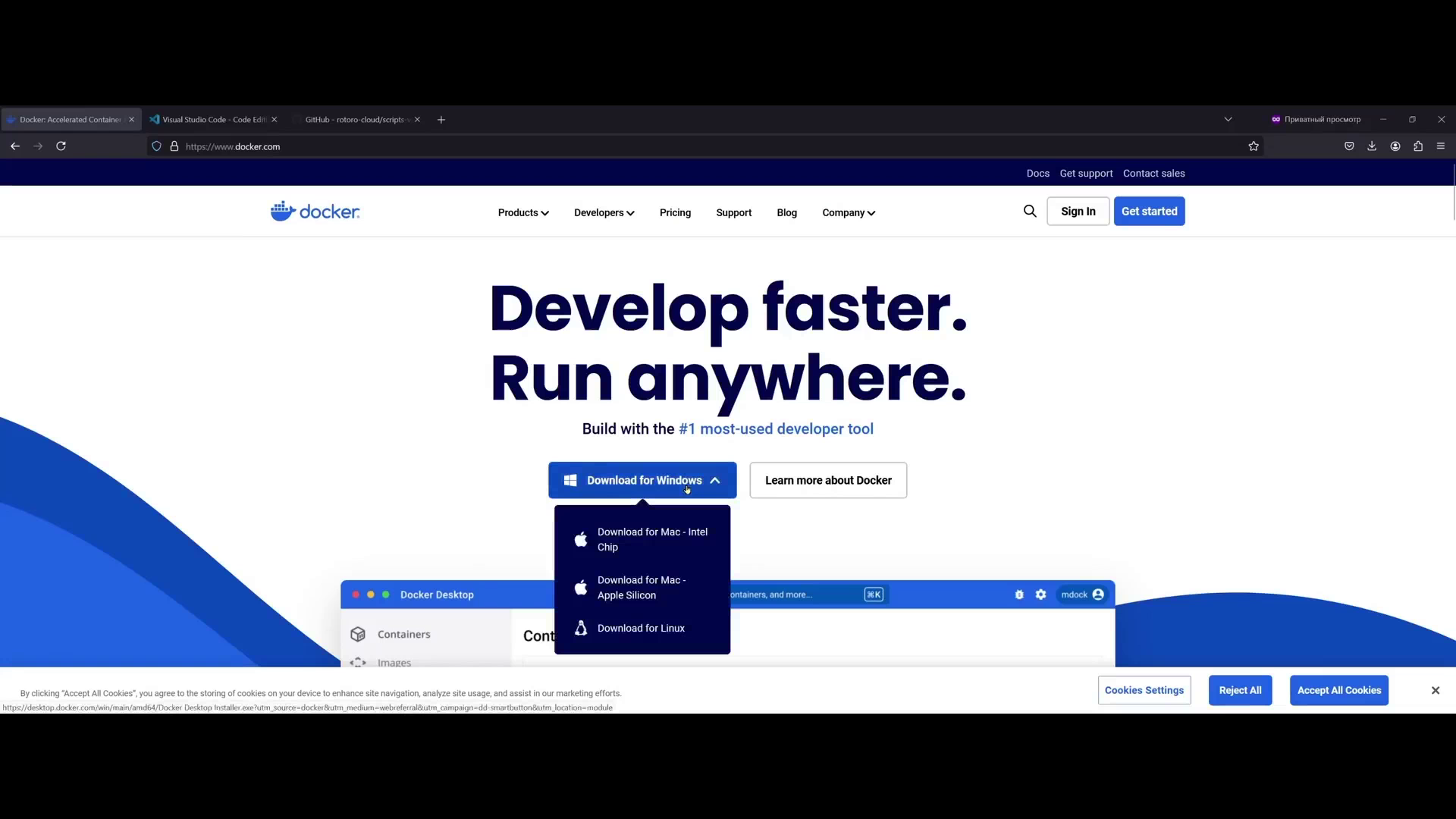Image resolution: width=1456 pixels, height=819 pixels.
Task: Collapse the Download for Windows menu
Action: (642, 480)
